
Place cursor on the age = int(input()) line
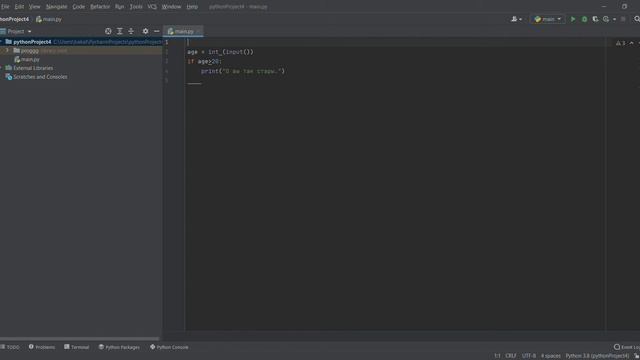tap(220, 52)
